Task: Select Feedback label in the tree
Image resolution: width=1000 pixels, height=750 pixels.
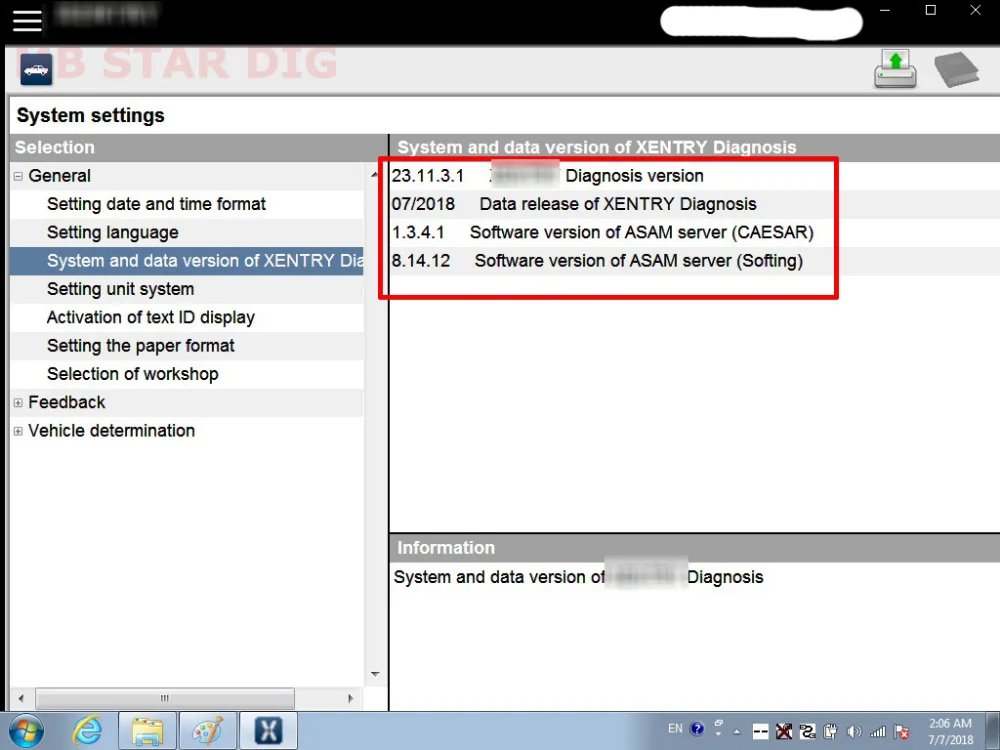Action: tap(67, 402)
